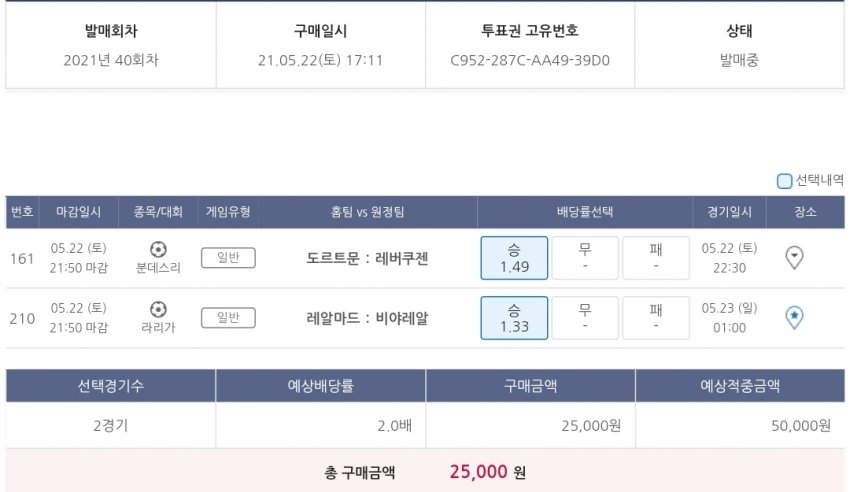The image size is (850, 492).
Task: Click the 레알마드 : 비야레알 match name
Action: (367, 318)
